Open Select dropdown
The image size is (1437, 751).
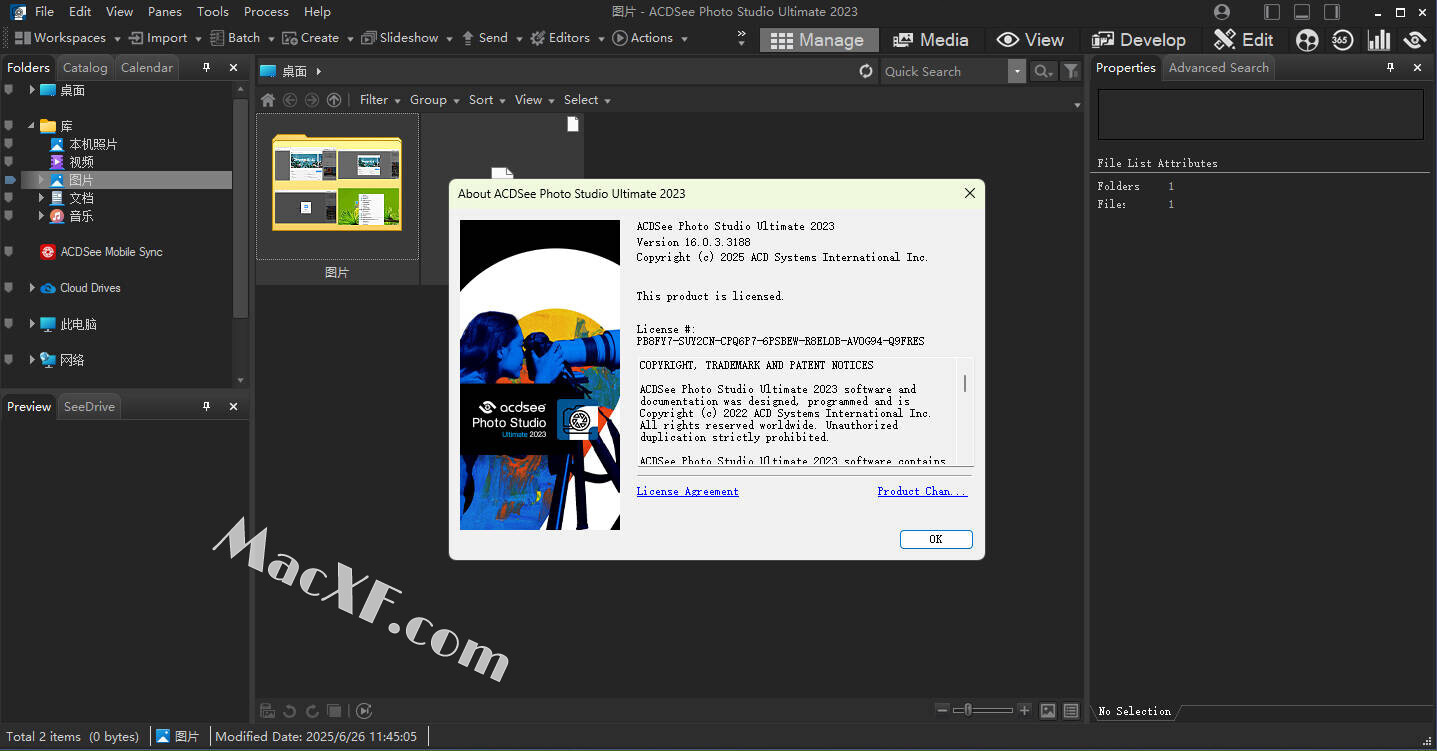[x=587, y=100]
